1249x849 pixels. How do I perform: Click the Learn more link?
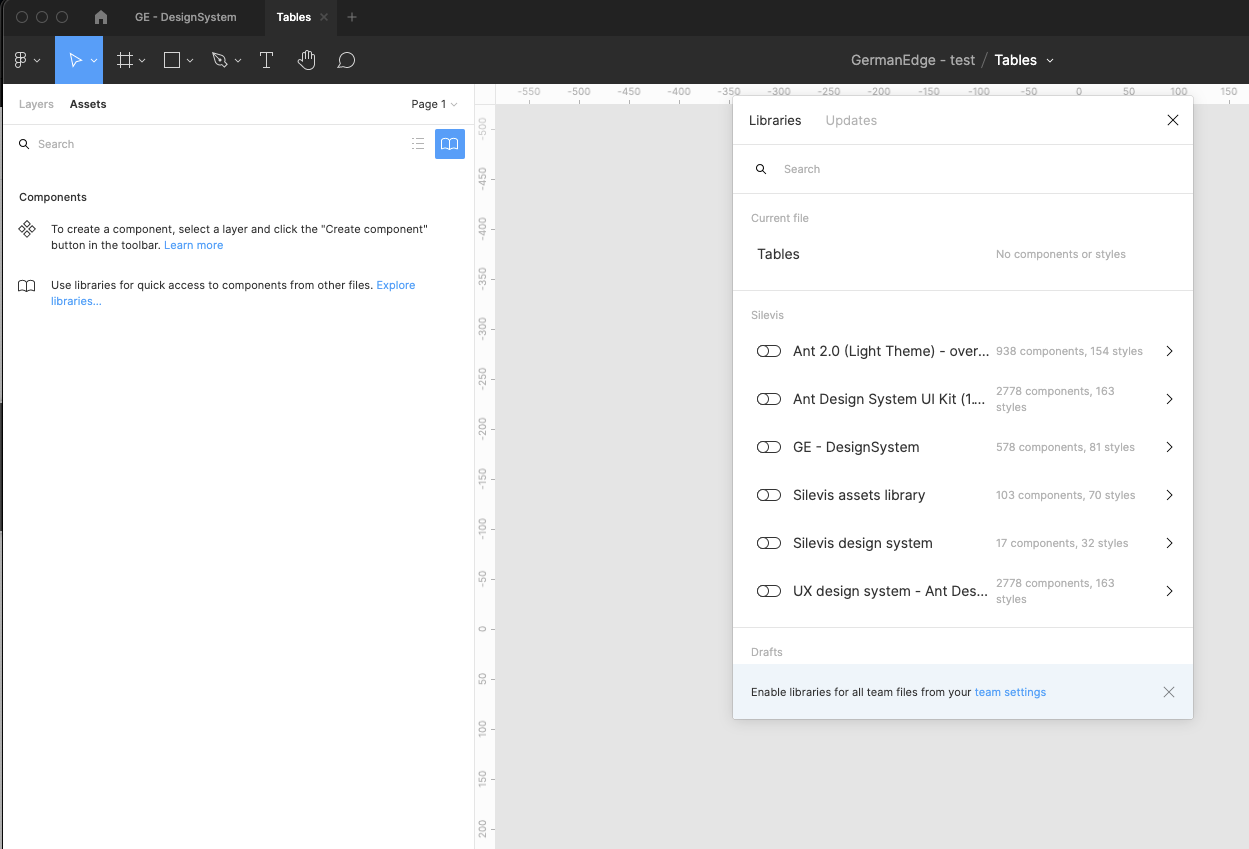point(193,245)
